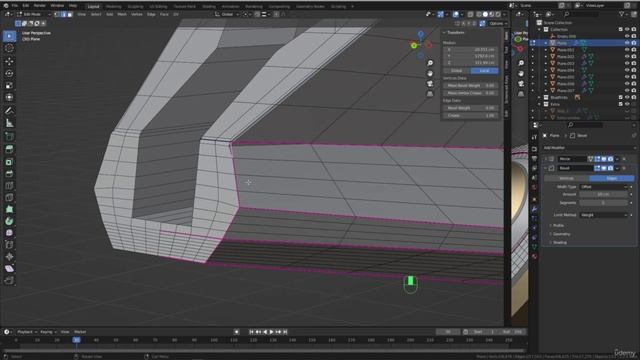Viewport: 640px width, 360px height.
Task: Switch perspective/orthographic grid icon in viewport
Action: [x=430, y=94]
